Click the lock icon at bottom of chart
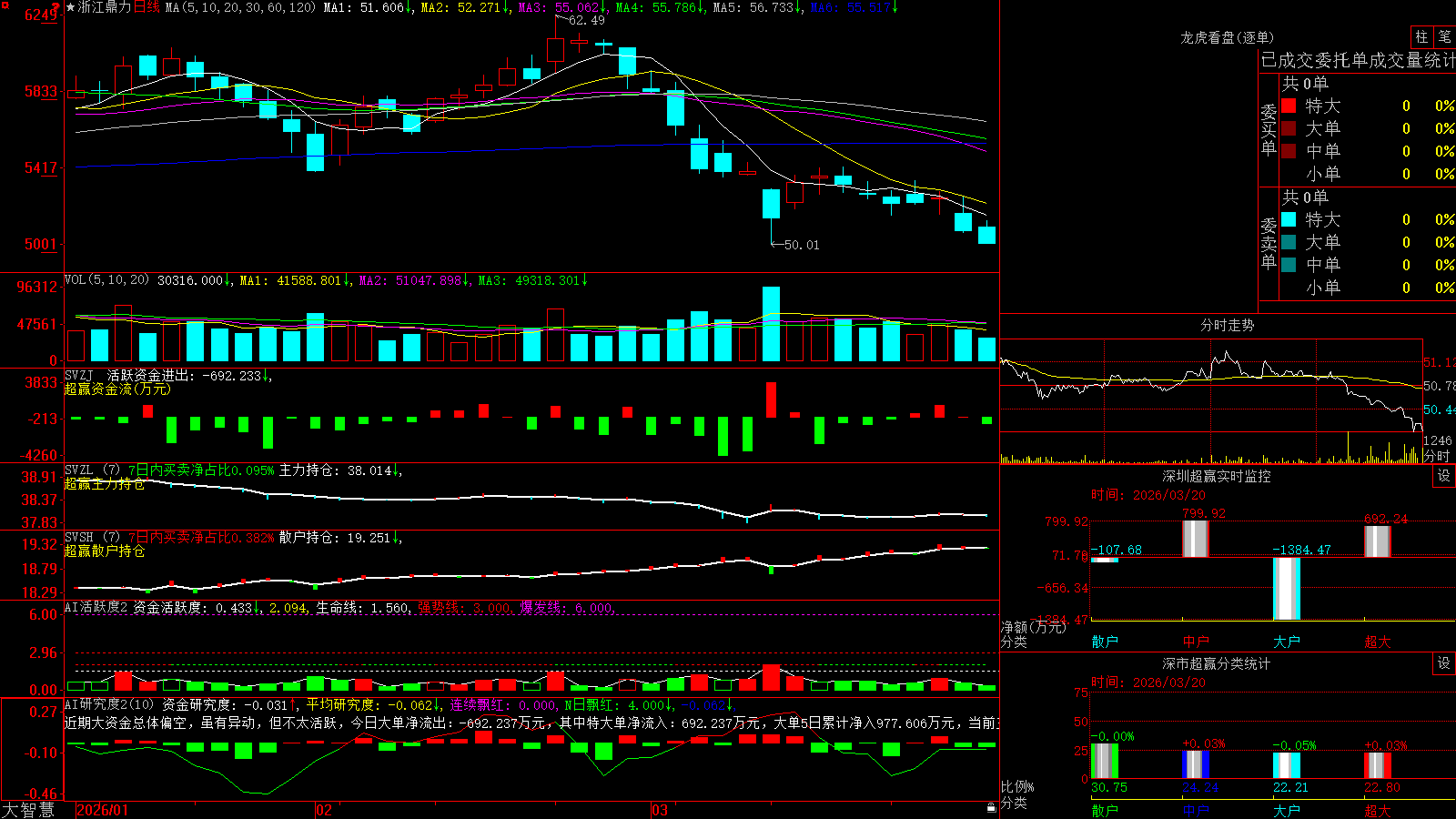Screen dimensions: 1456x819 click(991, 808)
